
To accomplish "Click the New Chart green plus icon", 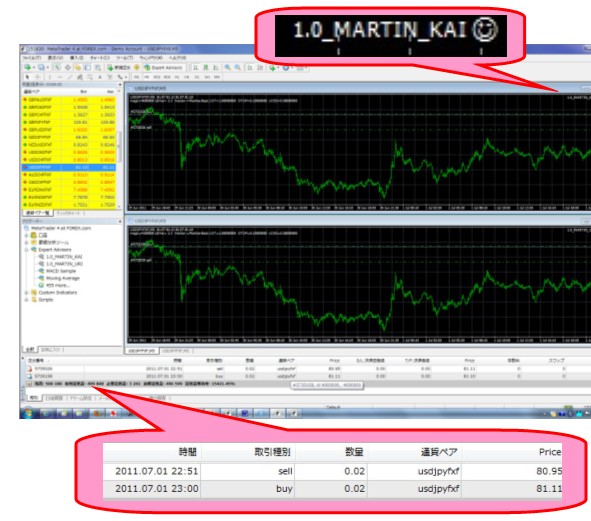I will (x=28, y=67).
